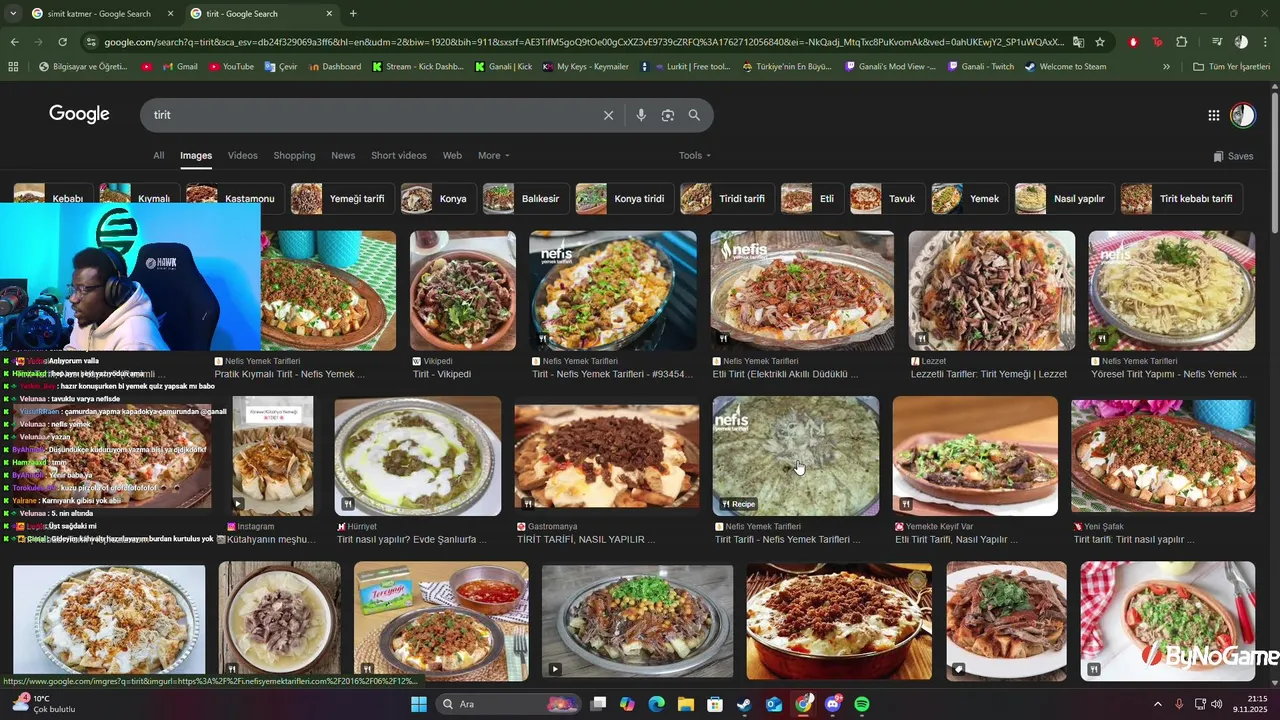The width and height of the screenshot is (1280, 720).
Task: Open a new tab with the plus button
Action: pyautogui.click(x=353, y=14)
